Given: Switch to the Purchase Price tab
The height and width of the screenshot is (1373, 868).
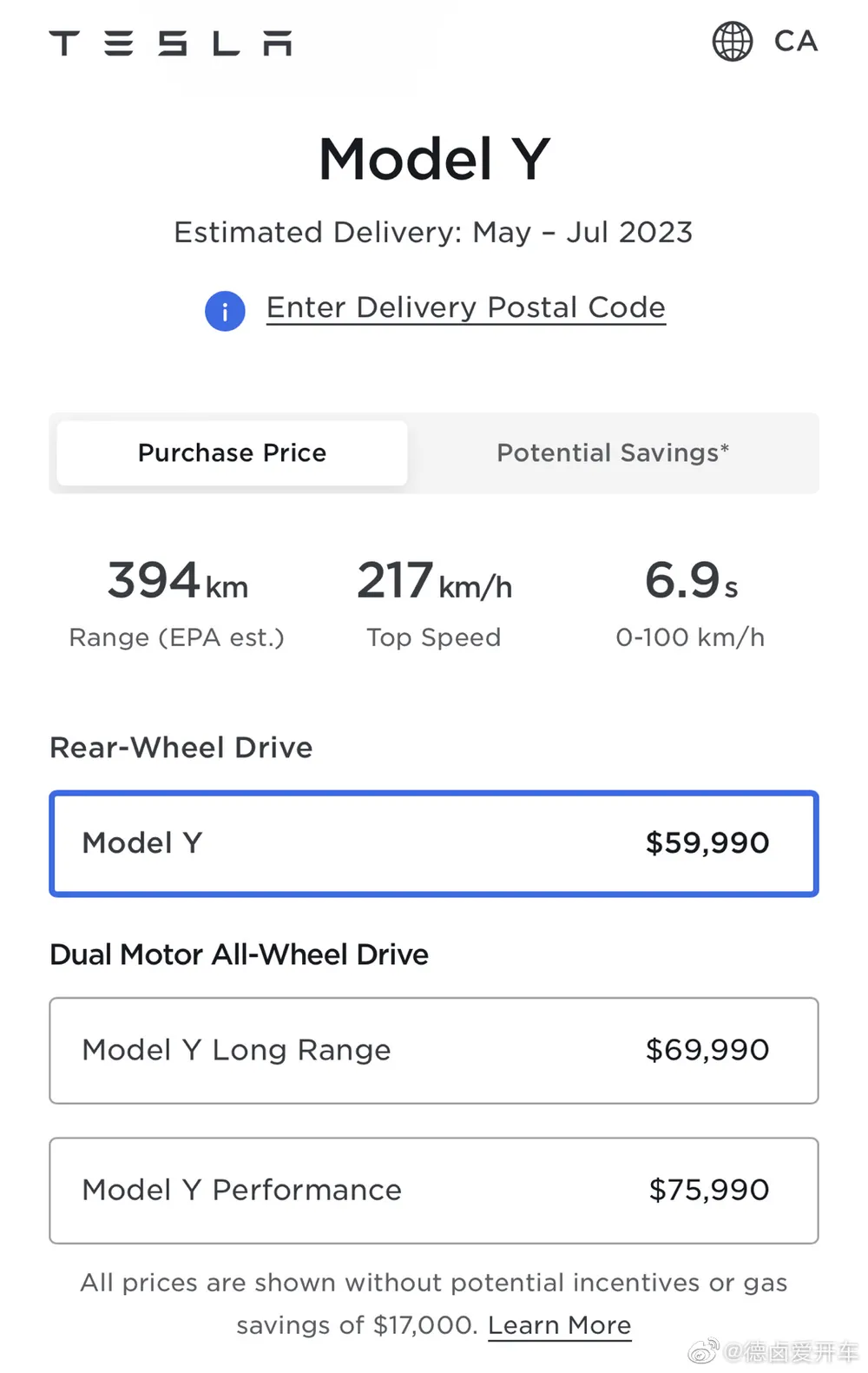Looking at the screenshot, I should [232, 452].
